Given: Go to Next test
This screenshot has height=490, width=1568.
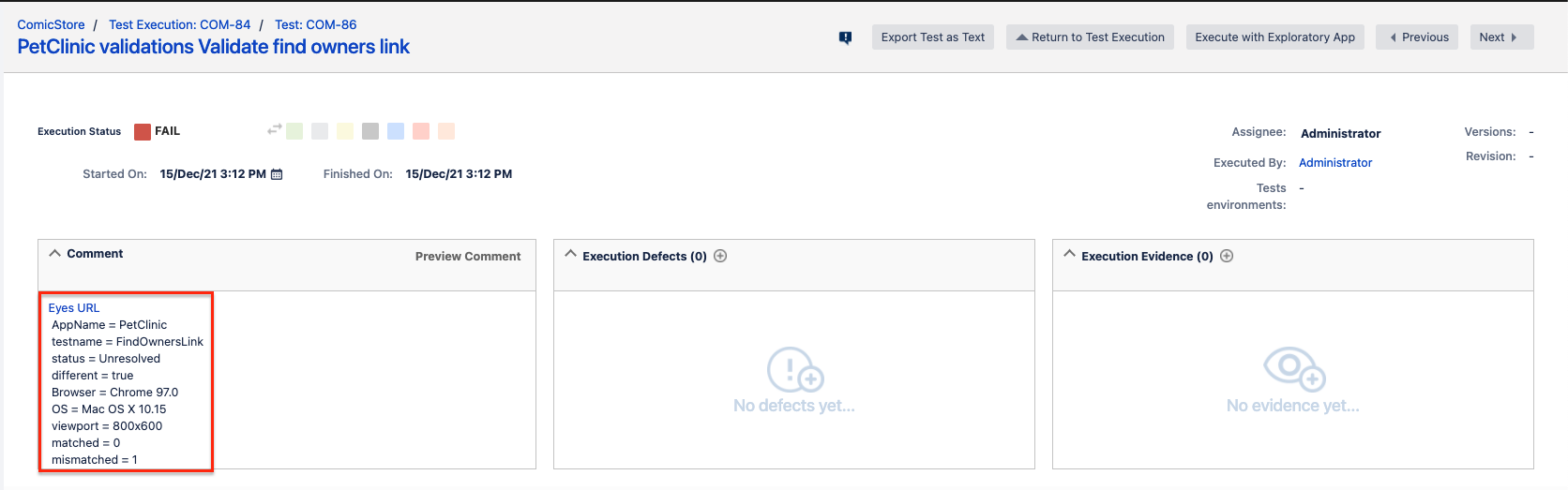Looking at the screenshot, I should 1501,37.
